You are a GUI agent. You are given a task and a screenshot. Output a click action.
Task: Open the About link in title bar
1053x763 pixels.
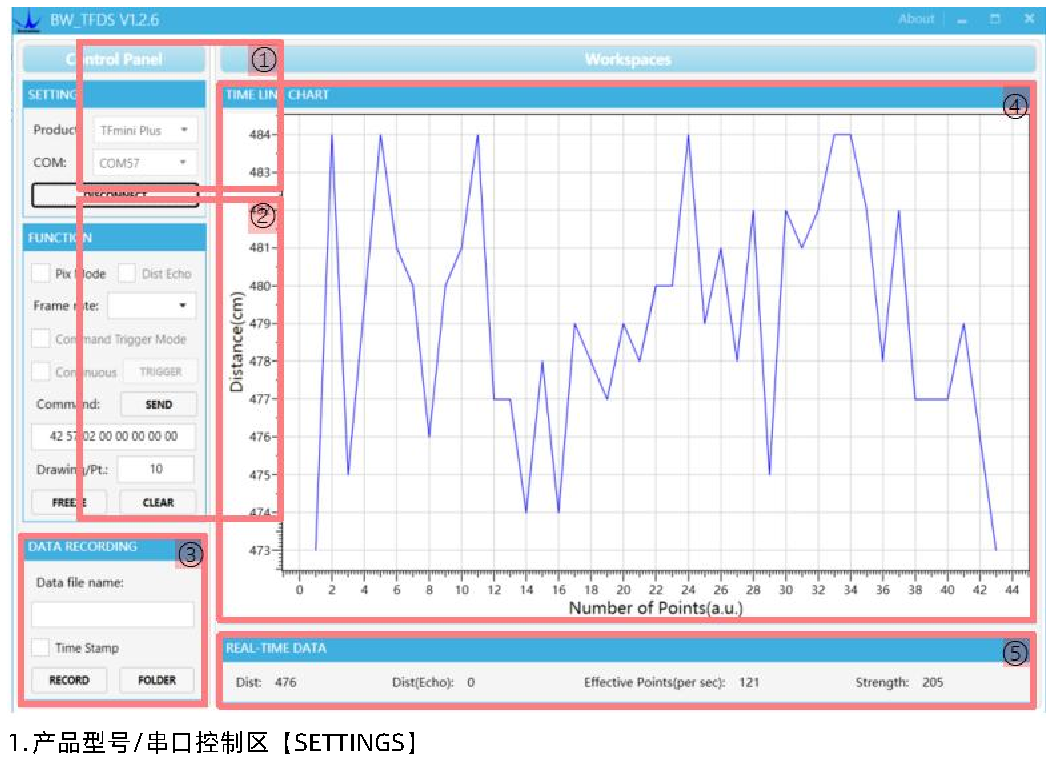[x=916, y=19]
